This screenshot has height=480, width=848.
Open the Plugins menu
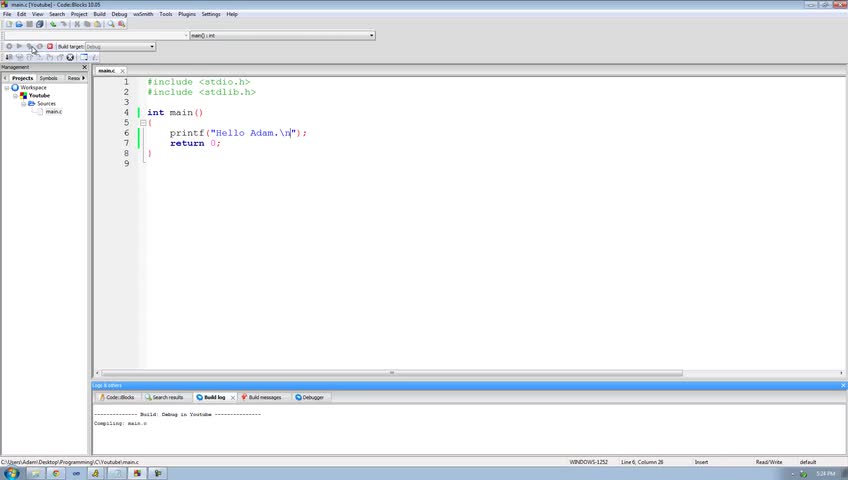click(187, 14)
